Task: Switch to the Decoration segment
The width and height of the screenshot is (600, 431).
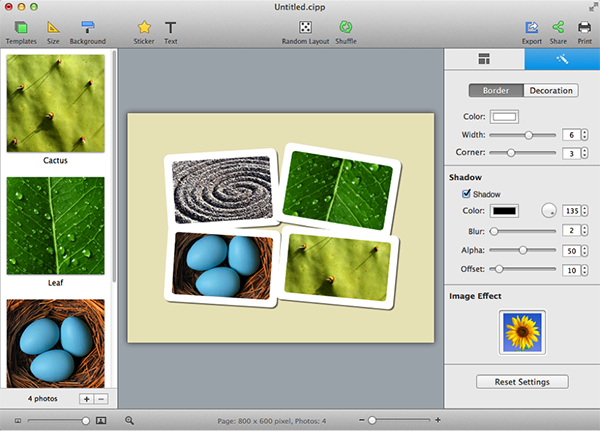Action: 551,91
